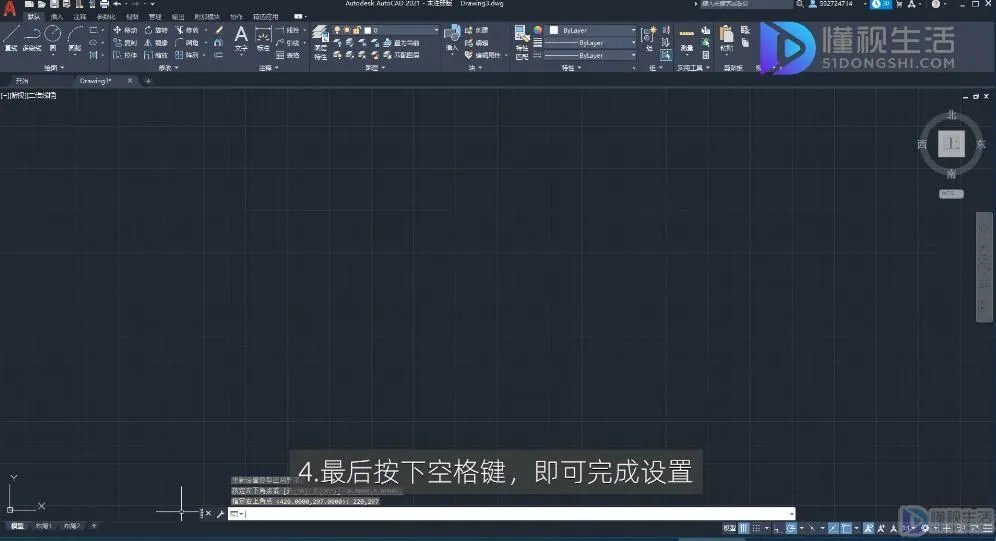Expand the 修改 (Modify) panel
Image resolution: width=996 pixels, height=541 pixels.
[x=167, y=67]
